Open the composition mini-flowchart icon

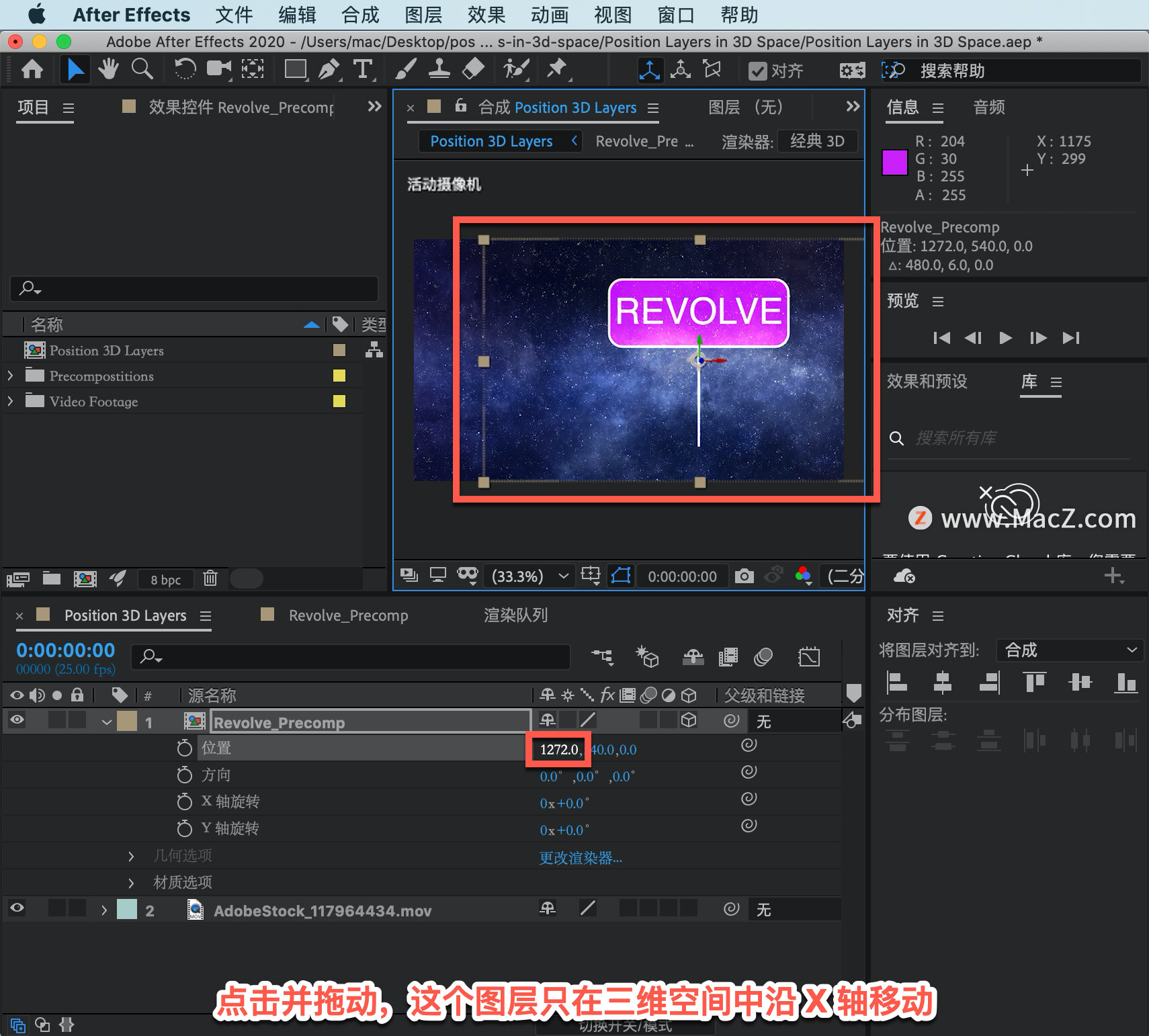pyautogui.click(x=602, y=656)
